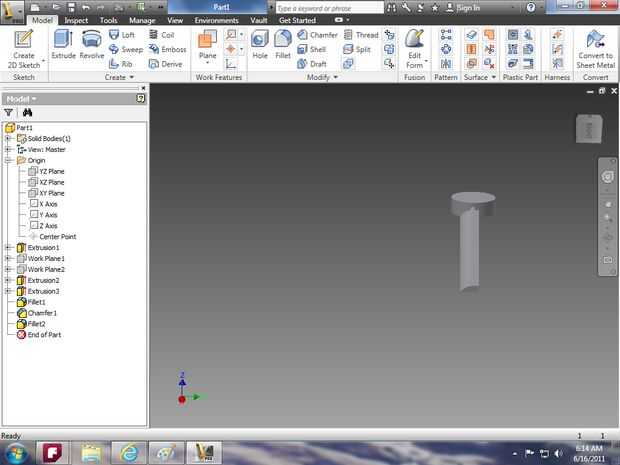Open the Create panel dropdown

click(119, 77)
